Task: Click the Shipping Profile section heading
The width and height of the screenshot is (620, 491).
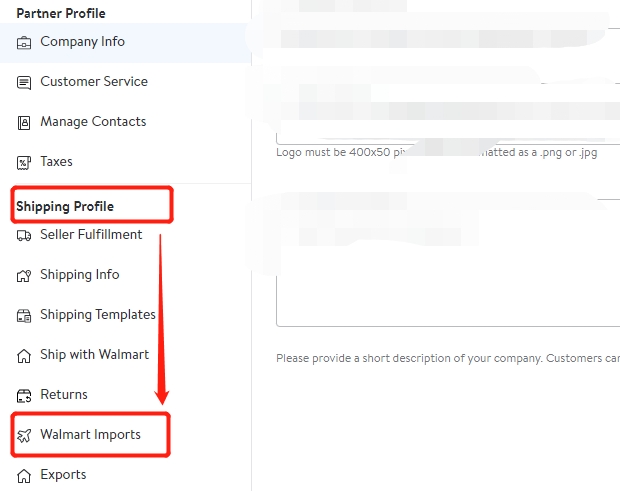Action: point(65,206)
